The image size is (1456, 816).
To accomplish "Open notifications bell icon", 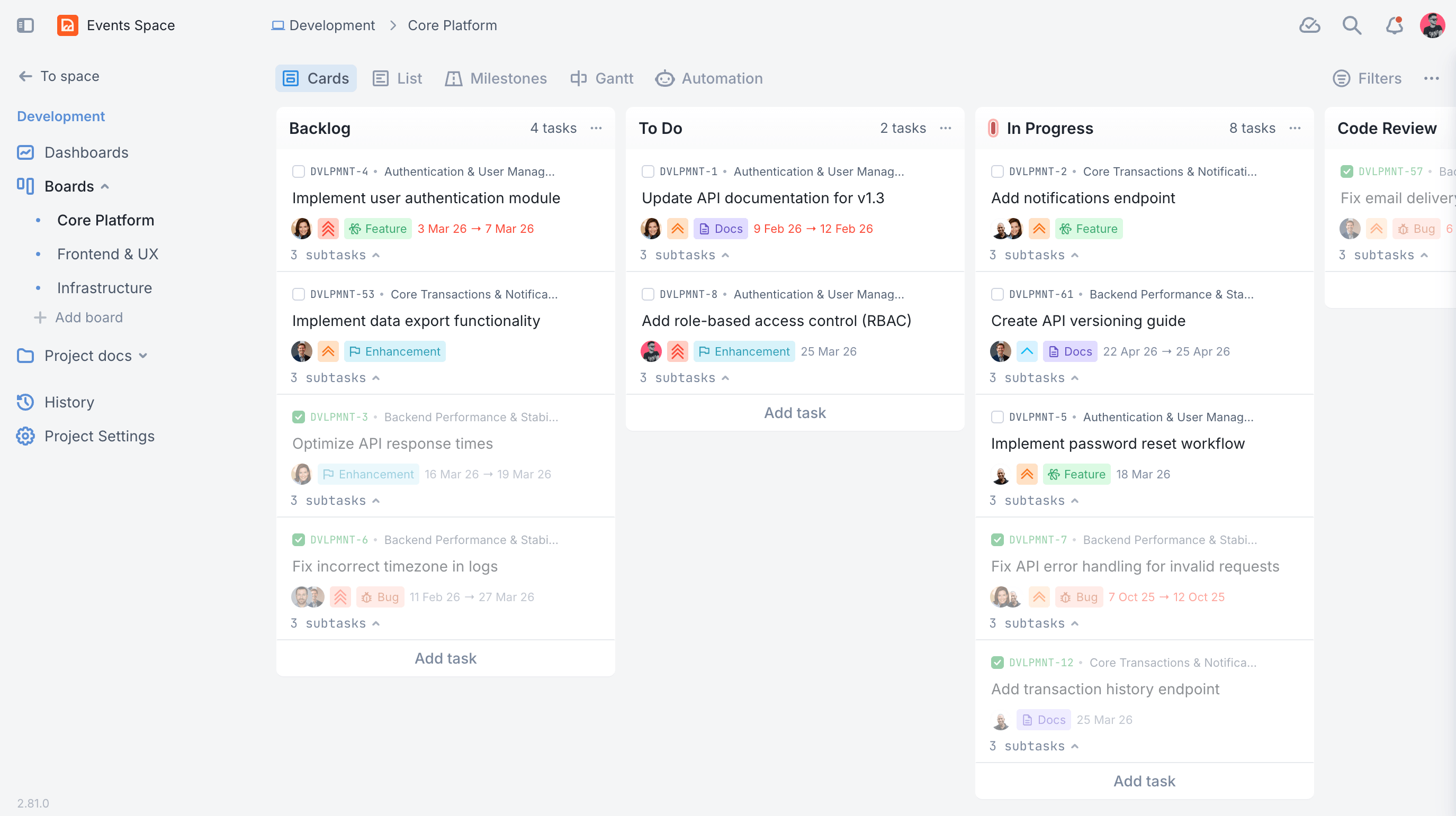I will tap(1394, 25).
